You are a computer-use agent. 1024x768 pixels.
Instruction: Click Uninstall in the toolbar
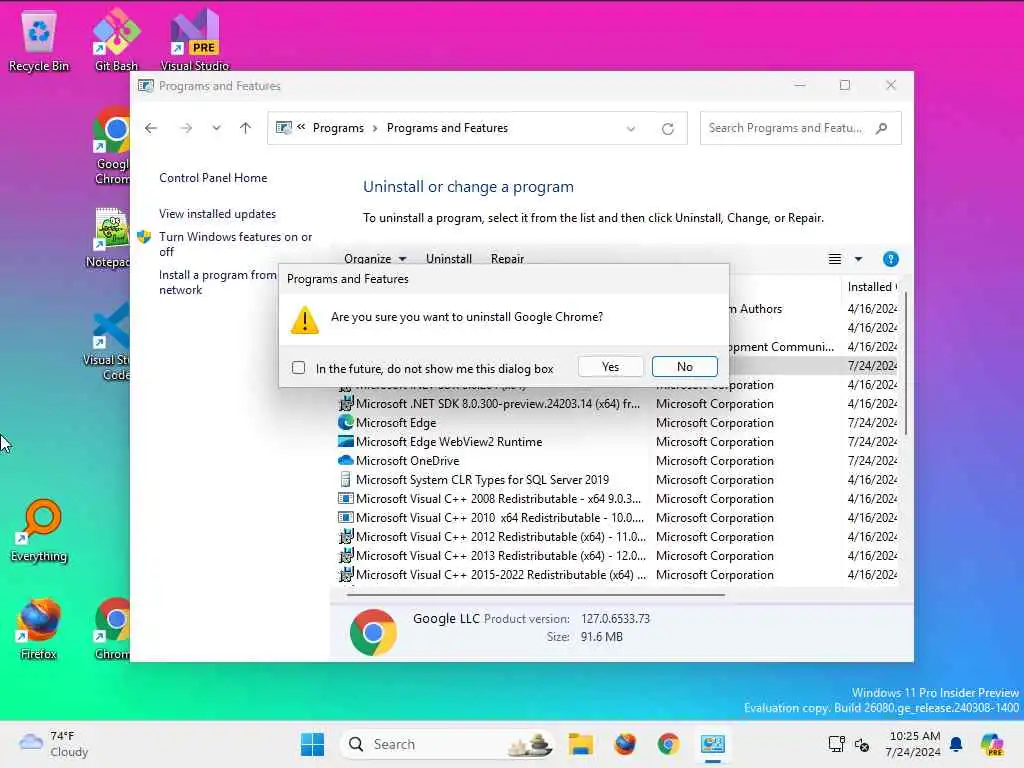click(x=449, y=259)
